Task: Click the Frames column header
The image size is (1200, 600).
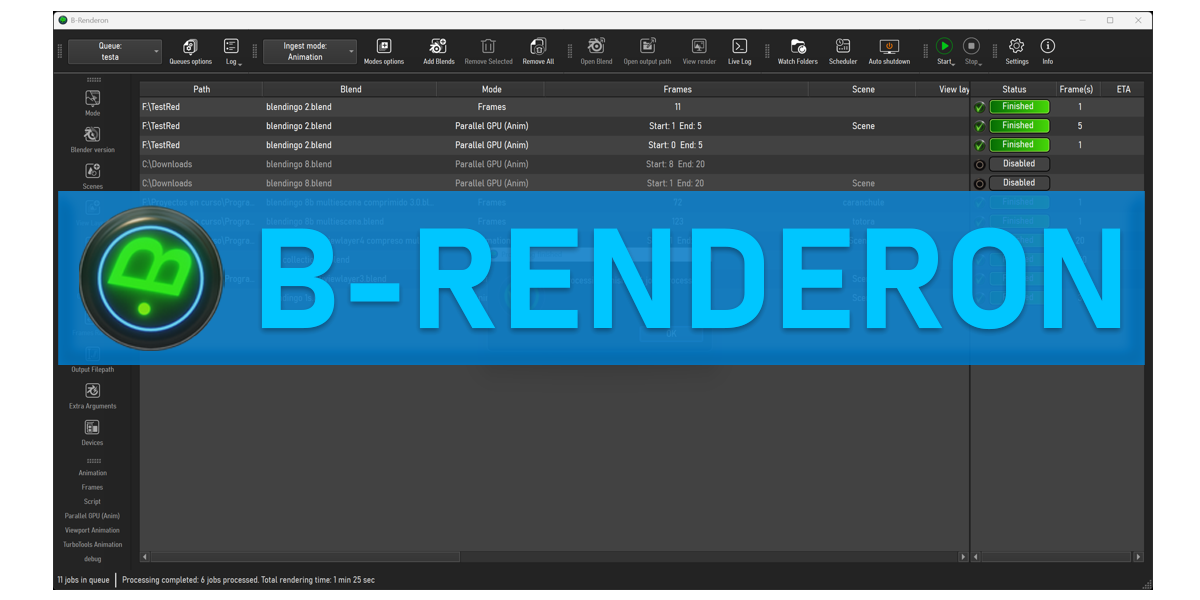Action: click(677, 89)
